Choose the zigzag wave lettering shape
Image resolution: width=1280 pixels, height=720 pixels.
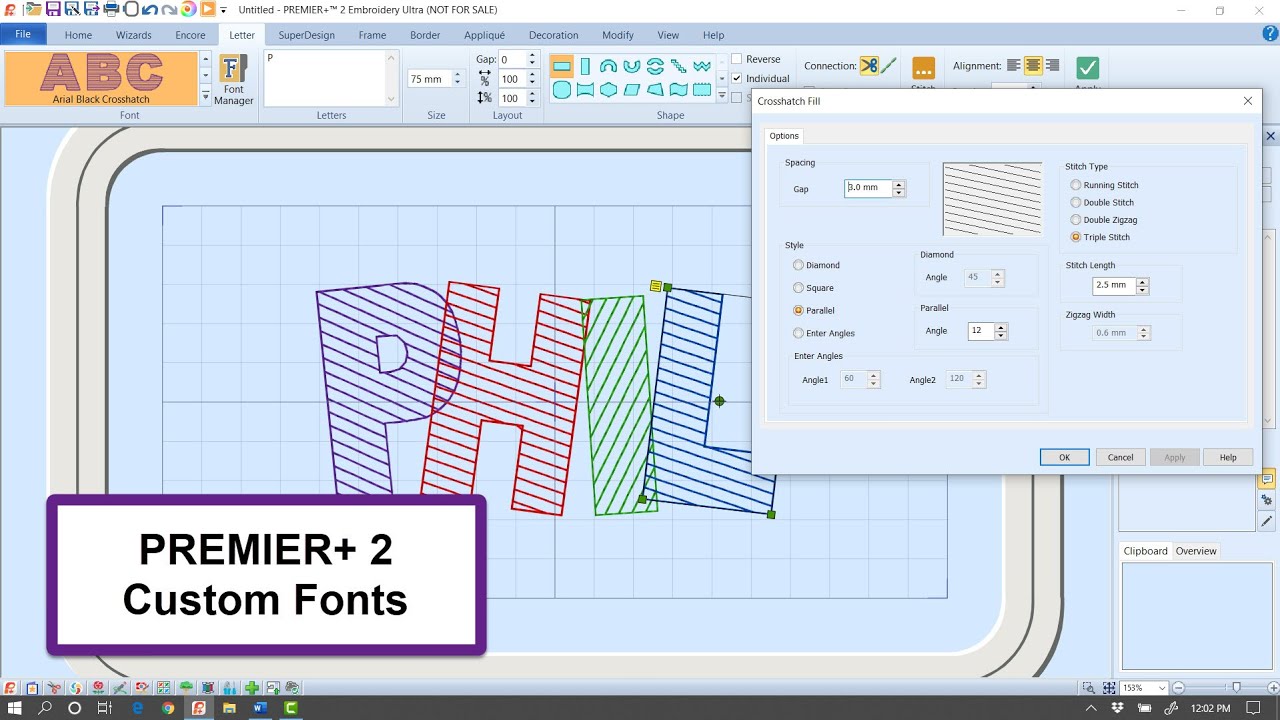702,67
